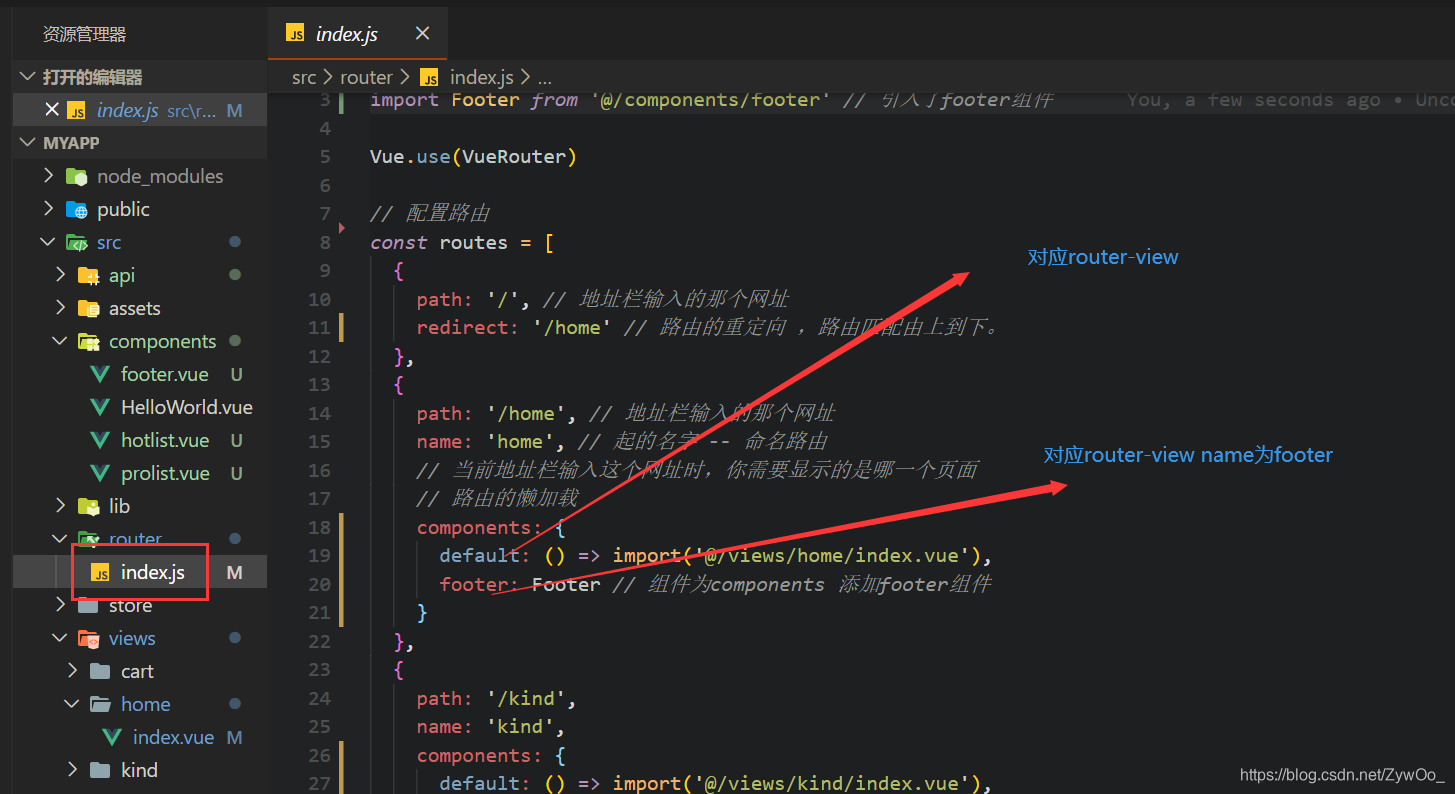Open index.vue under the home folder
The image size is (1455, 794).
(x=173, y=737)
